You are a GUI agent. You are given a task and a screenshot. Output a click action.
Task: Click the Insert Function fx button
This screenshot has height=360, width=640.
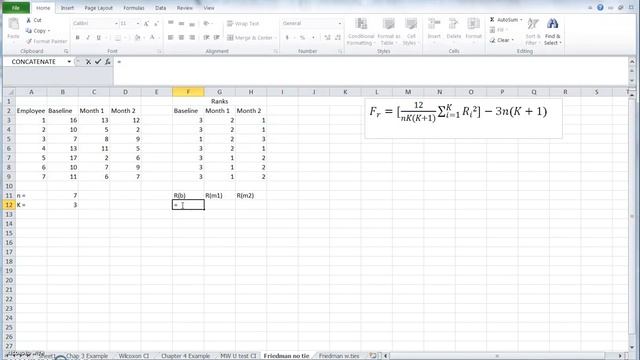pos(108,62)
